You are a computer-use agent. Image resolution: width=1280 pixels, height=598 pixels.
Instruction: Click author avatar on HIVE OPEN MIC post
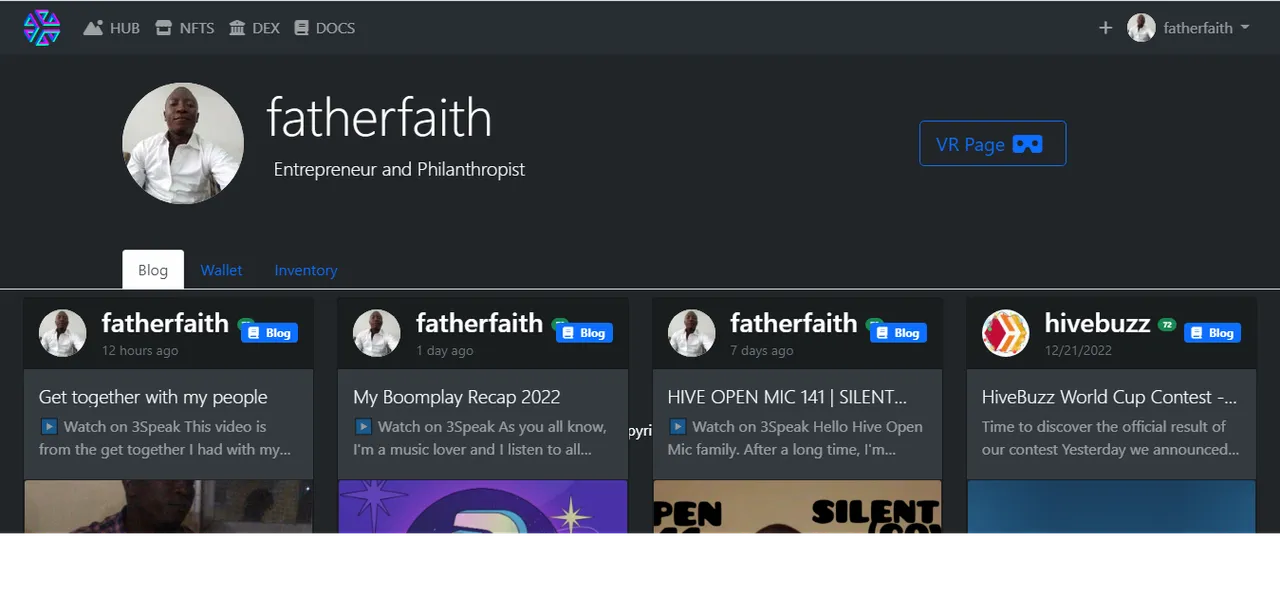point(692,333)
